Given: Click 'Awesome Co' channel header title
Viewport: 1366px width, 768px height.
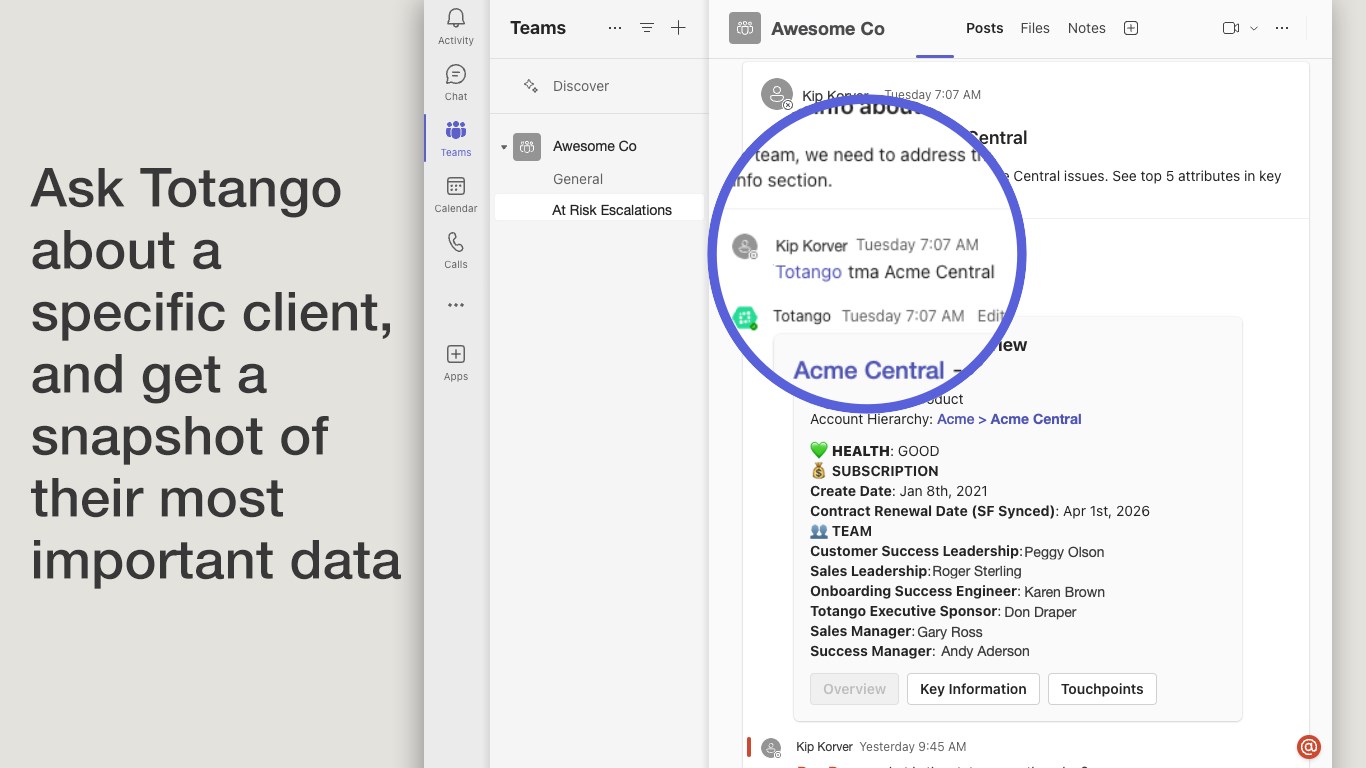Looking at the screenshot, I should click(x=828, y=29).
